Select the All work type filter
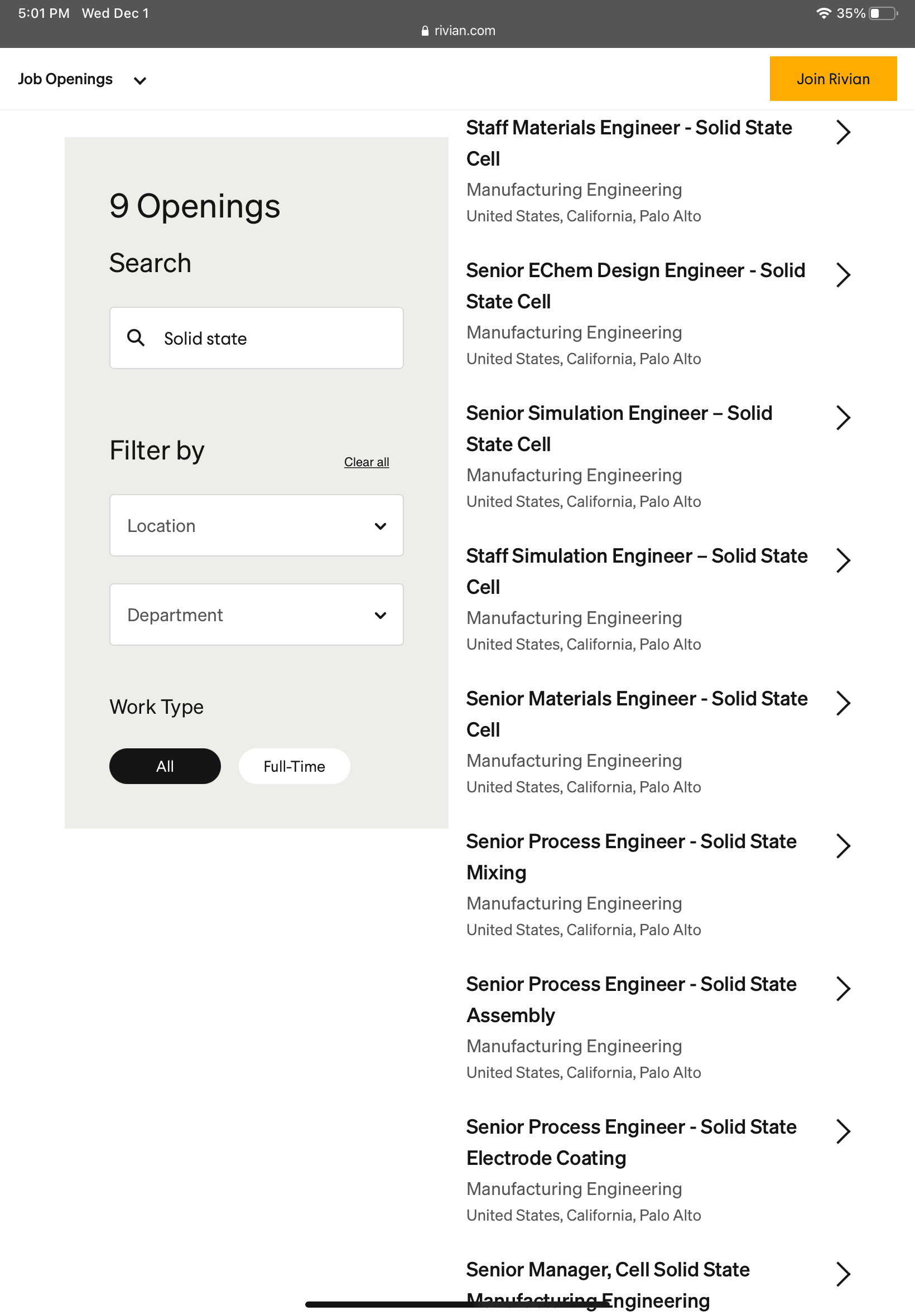 (x=165, y=766)
